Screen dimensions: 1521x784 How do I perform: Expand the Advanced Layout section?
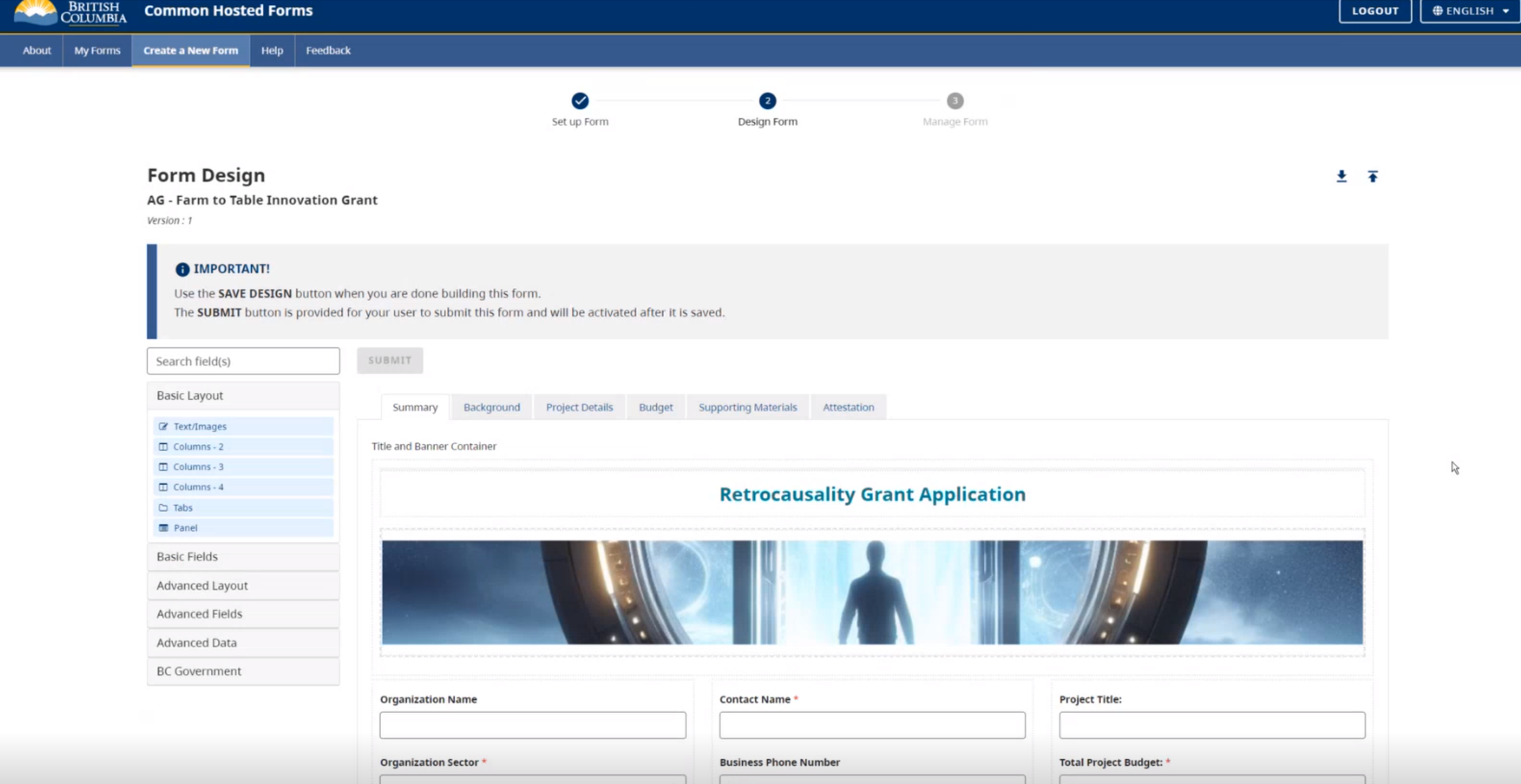pos(243,586)
